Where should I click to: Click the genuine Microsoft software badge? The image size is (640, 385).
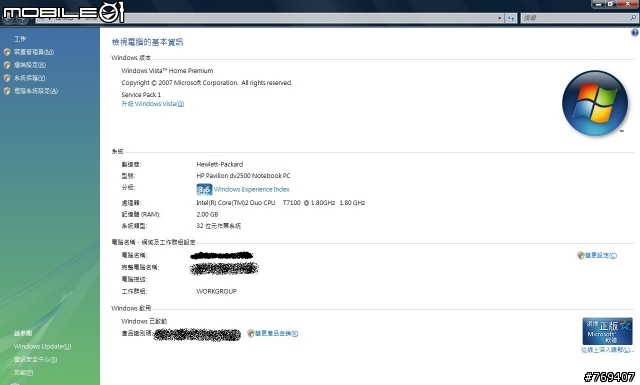[607, 331]
